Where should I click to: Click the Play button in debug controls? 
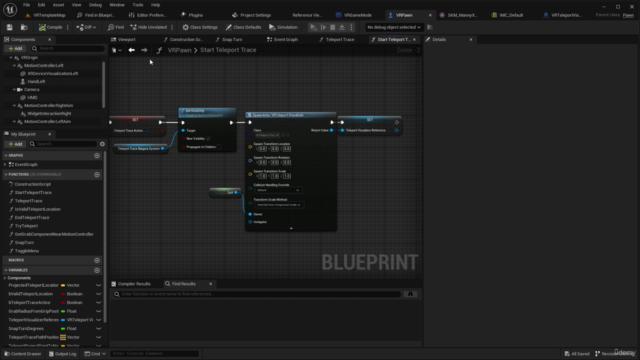point(313,27)
